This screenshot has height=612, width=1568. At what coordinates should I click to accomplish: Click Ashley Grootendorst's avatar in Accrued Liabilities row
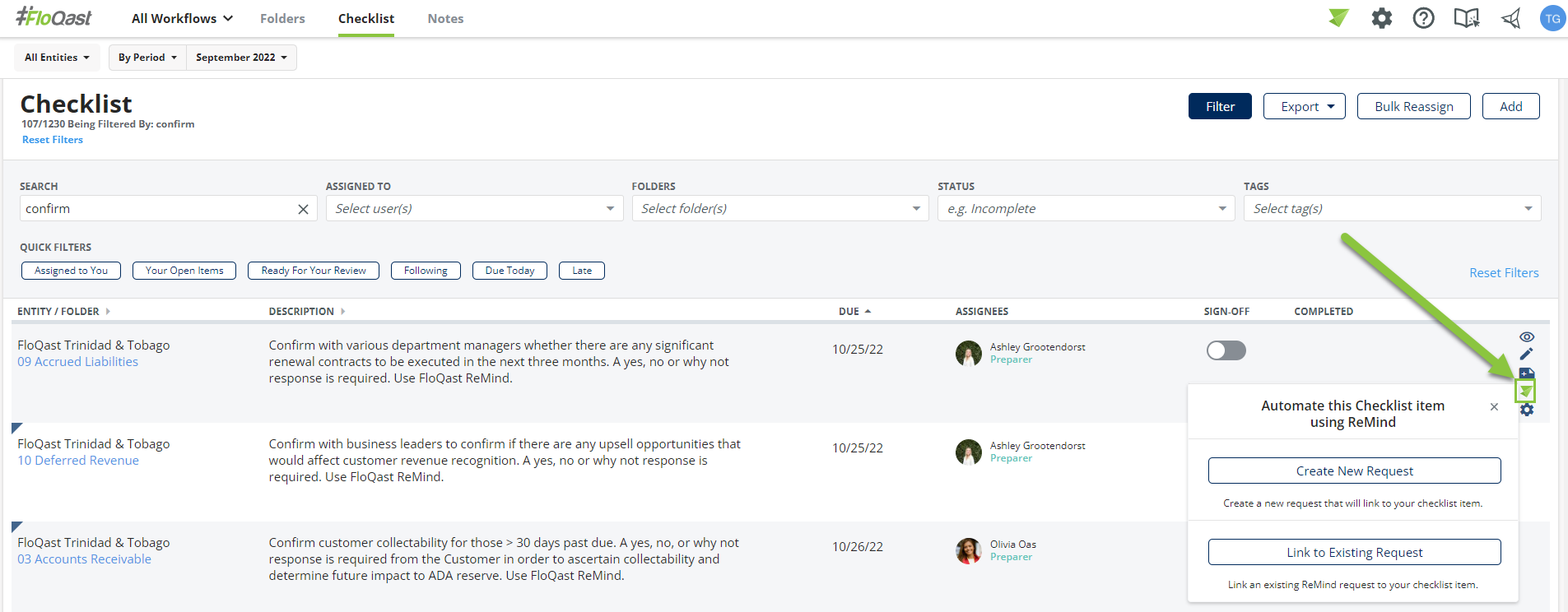pos(969,354)
